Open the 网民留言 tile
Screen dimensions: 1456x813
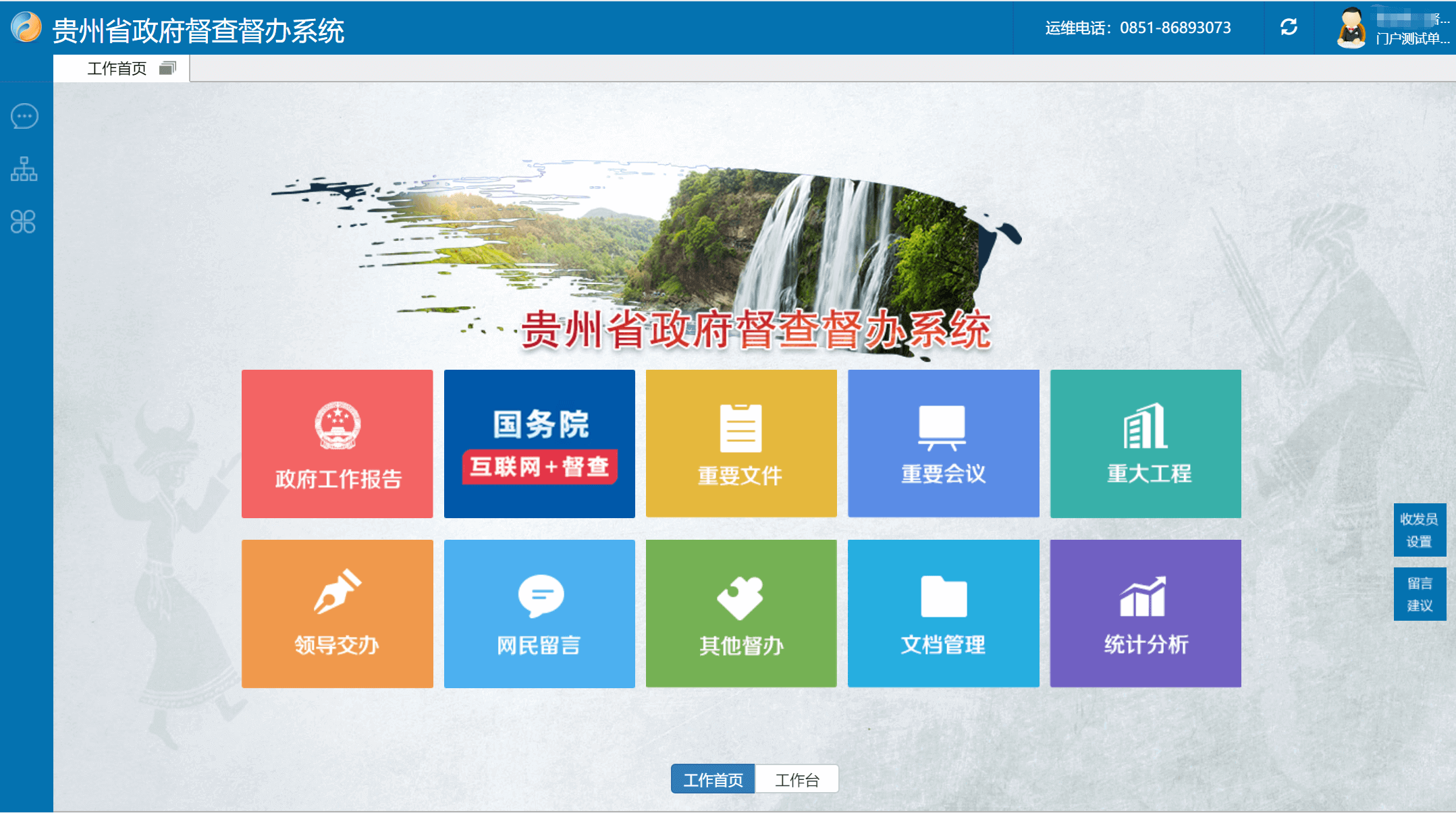click(539, 614)
